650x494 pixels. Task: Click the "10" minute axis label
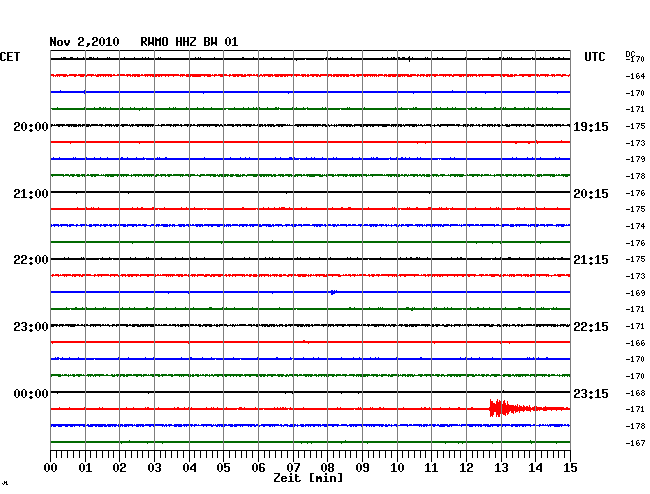coord(397,468)
